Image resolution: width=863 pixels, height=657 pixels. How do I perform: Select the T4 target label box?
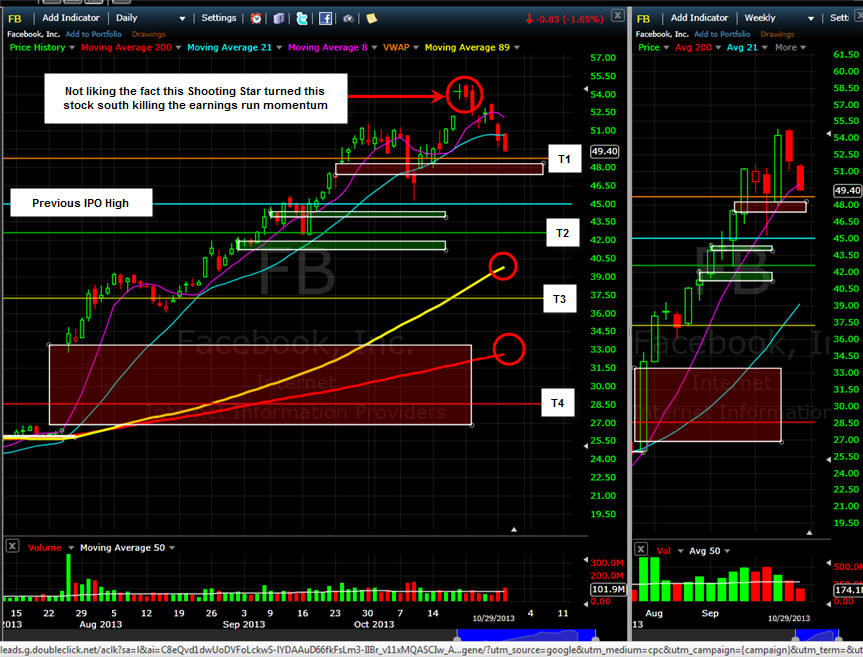(558, 403)
